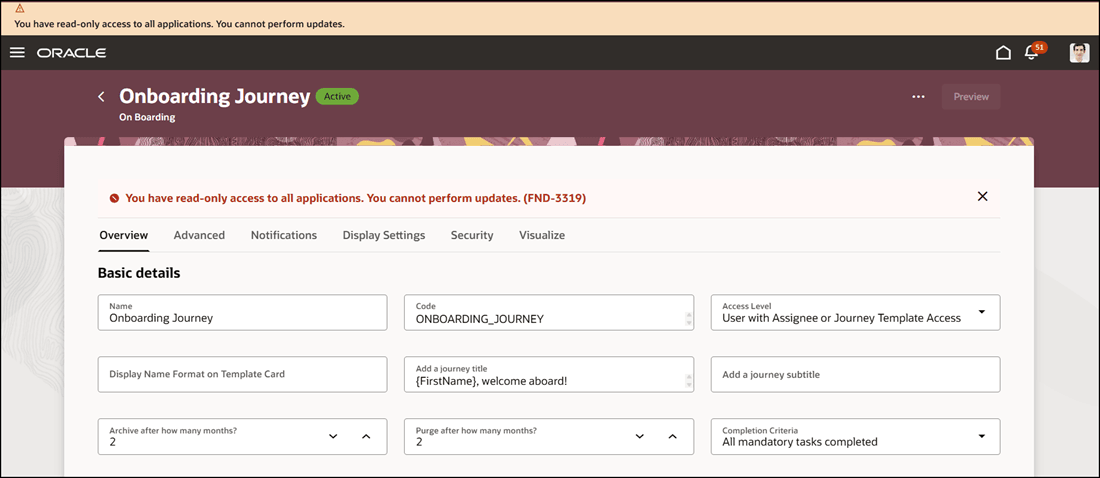
Task: Expand the Access Level dropdown
Action: [981, 312]
